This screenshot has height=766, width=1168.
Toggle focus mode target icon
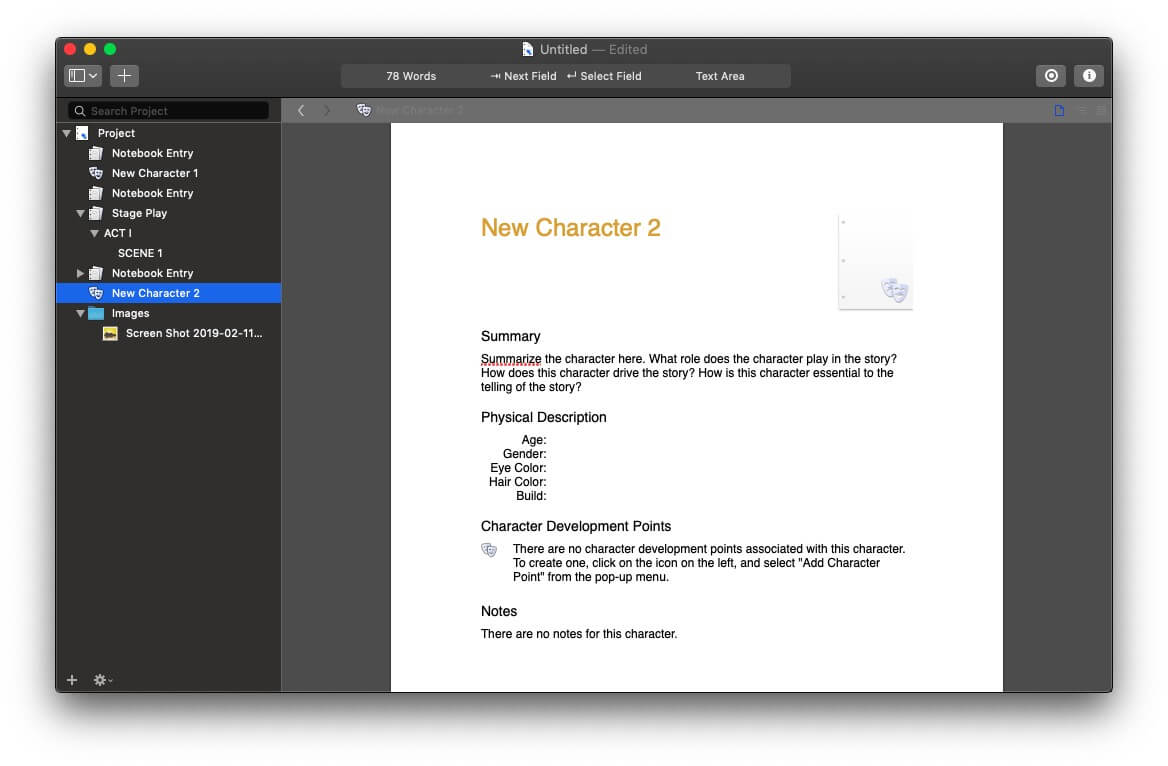[x=1051, y=75]
